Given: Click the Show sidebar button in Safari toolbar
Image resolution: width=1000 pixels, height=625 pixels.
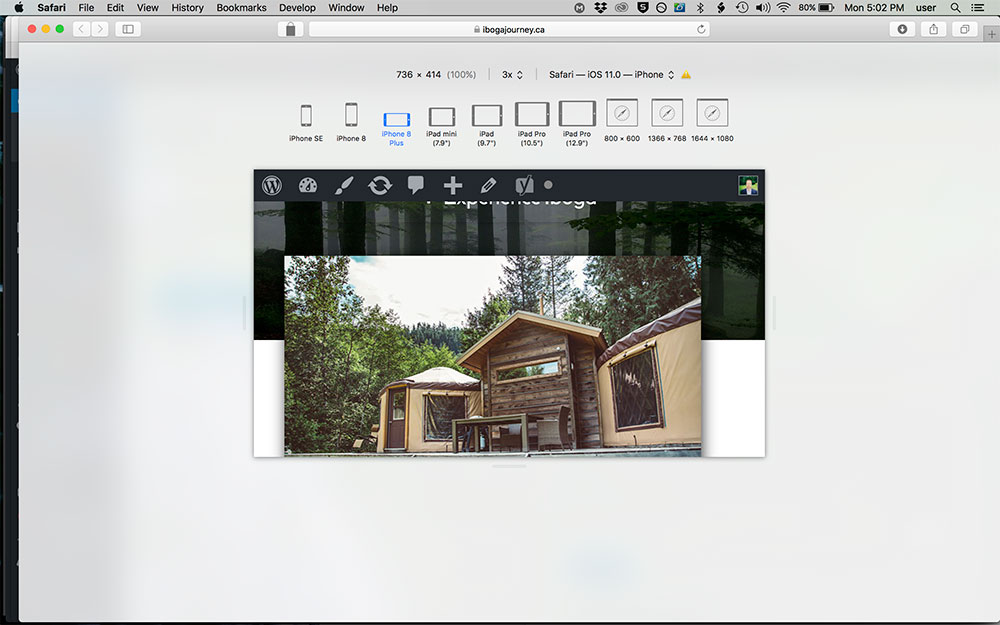Looking at the screenshot, I should tap(128, 29).
